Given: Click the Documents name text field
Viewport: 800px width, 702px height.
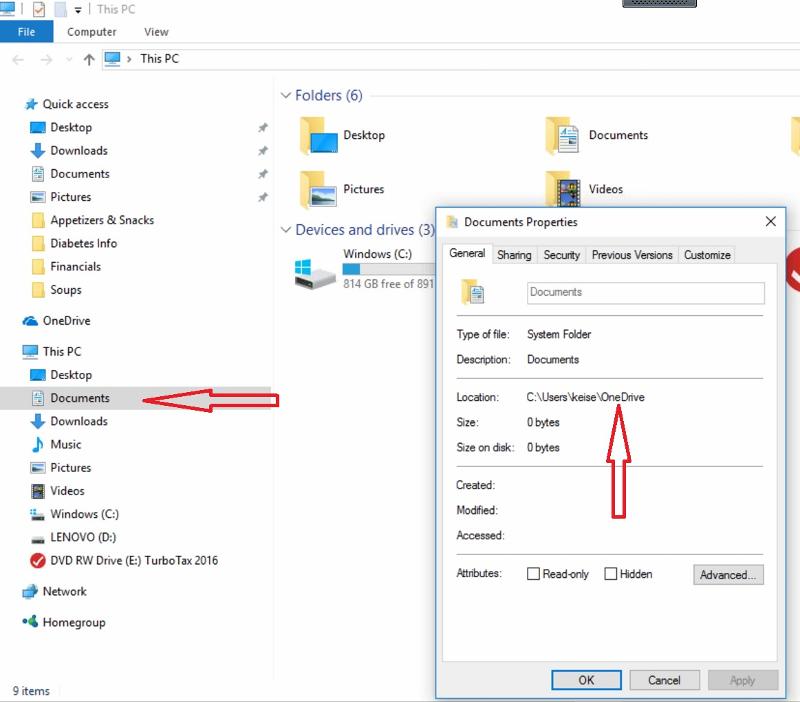Looking at the screenshot, I should point(645,292).
